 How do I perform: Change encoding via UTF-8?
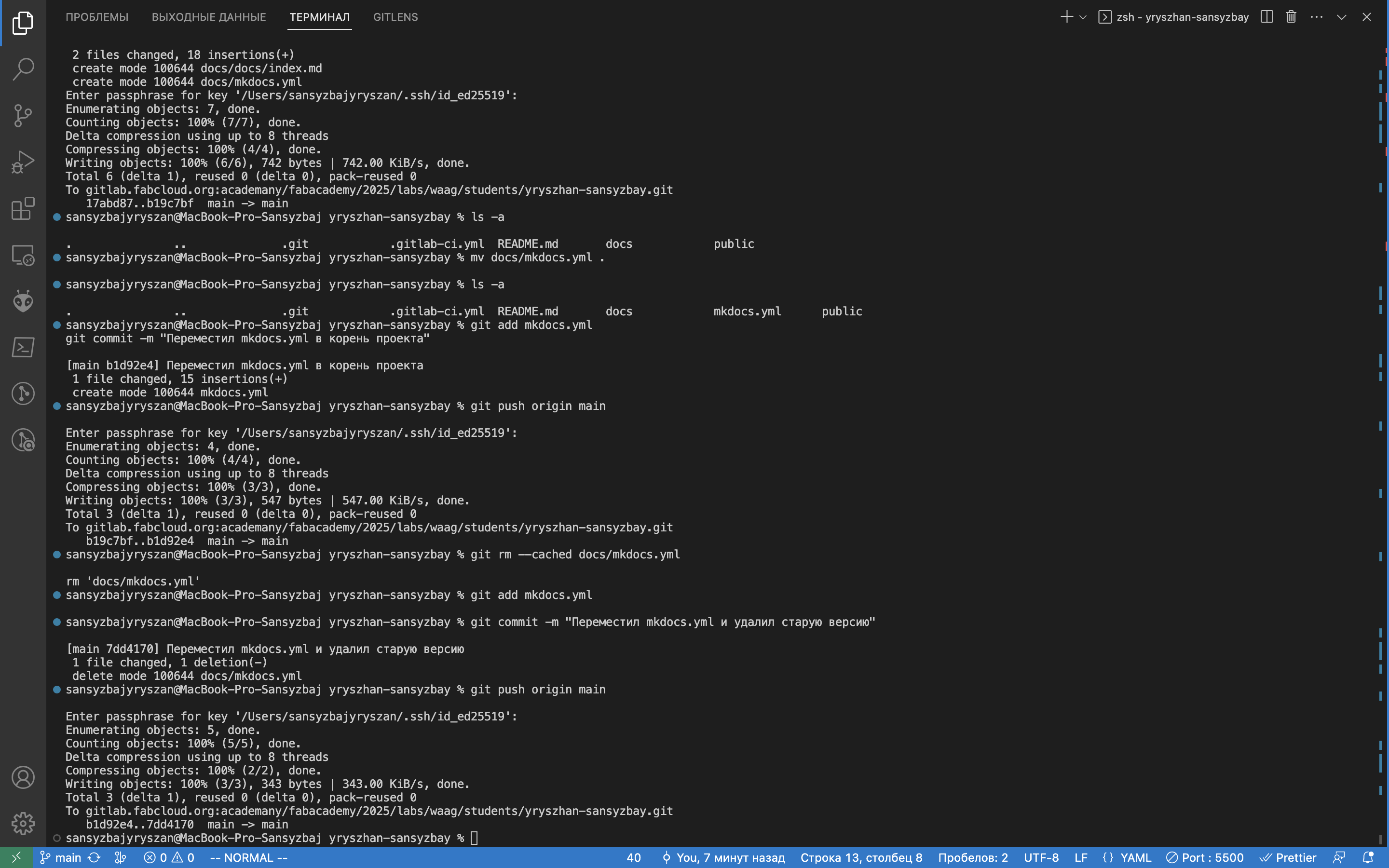click(x=1041, y=857)
